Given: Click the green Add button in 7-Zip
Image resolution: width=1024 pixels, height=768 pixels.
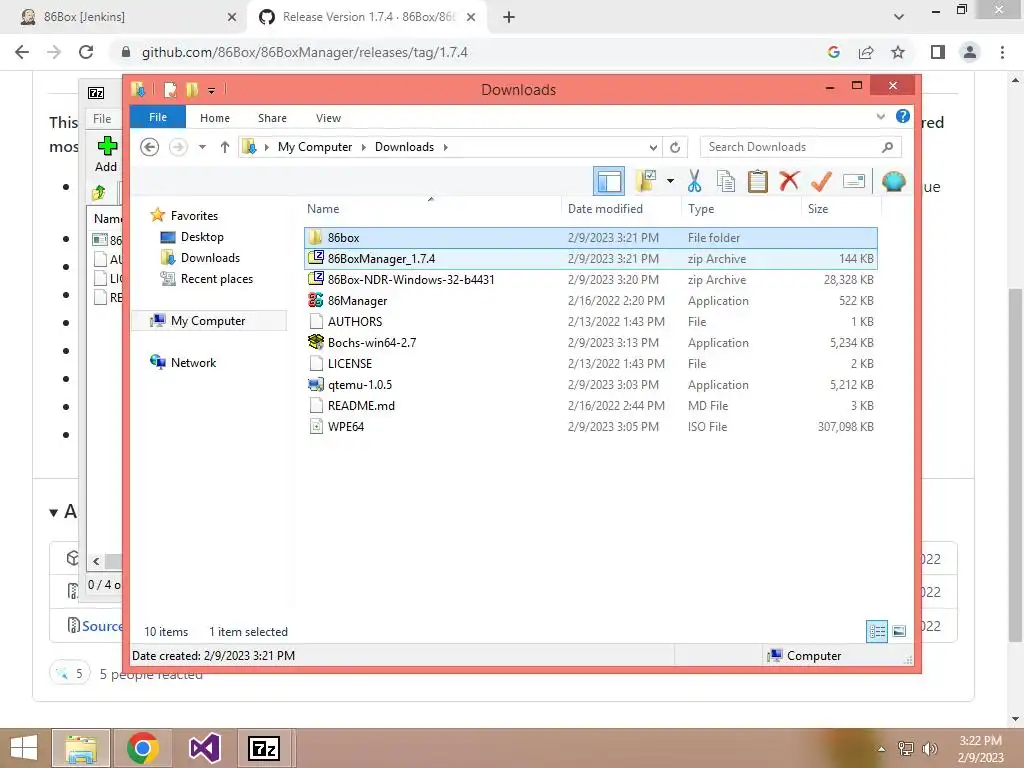Looking at the screenshot, I should (106, 153).
